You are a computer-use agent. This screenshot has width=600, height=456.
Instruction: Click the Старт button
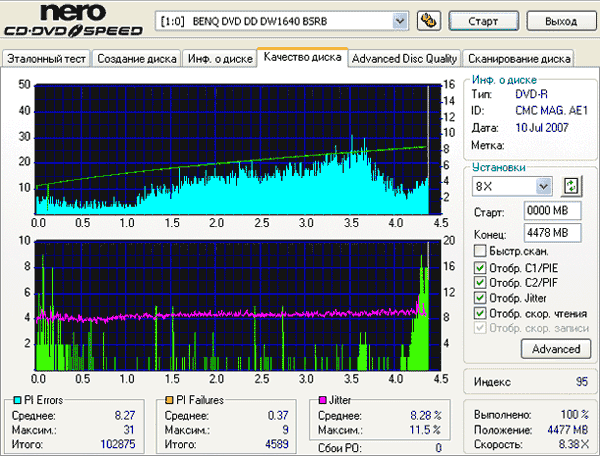click(x=483, y=21)
